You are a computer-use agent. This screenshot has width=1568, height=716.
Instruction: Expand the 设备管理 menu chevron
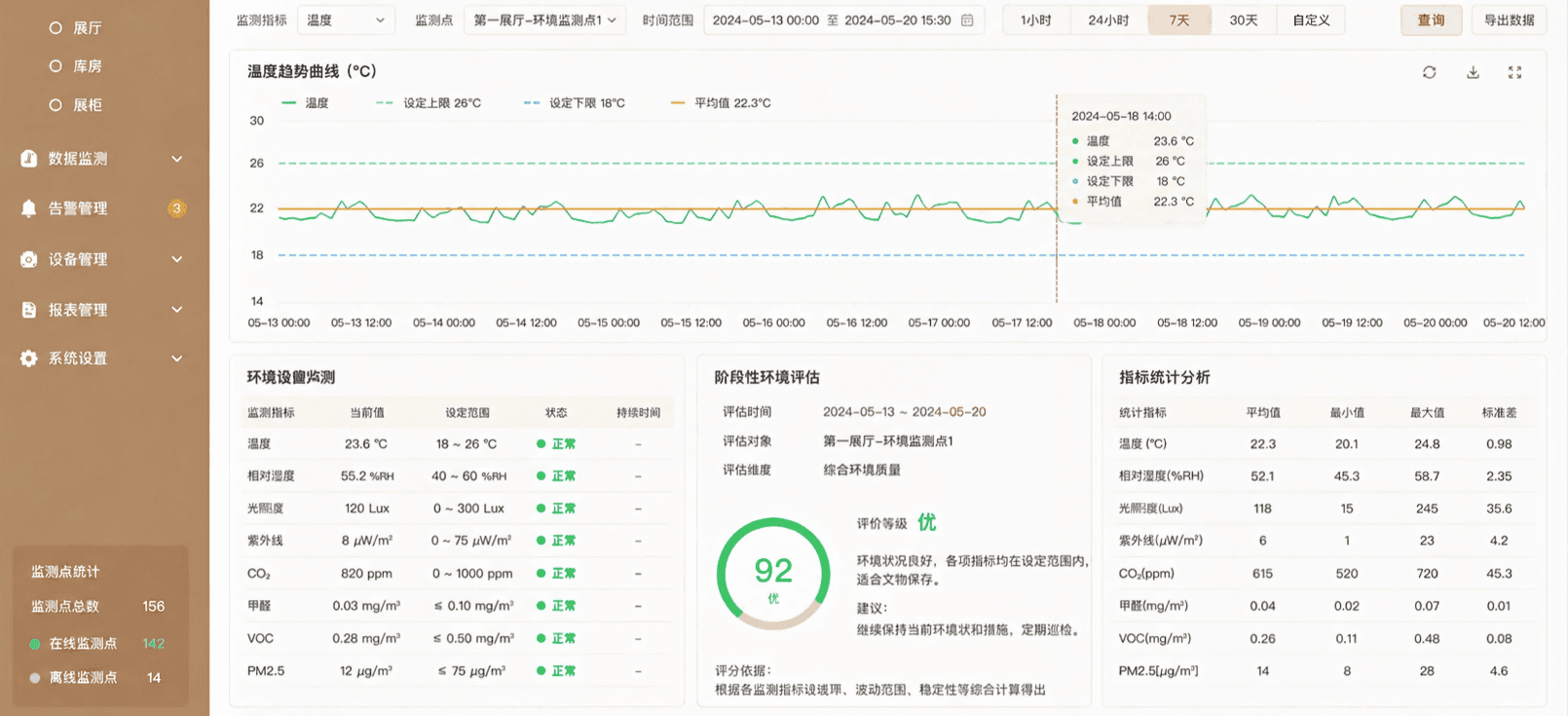point(177,259)
